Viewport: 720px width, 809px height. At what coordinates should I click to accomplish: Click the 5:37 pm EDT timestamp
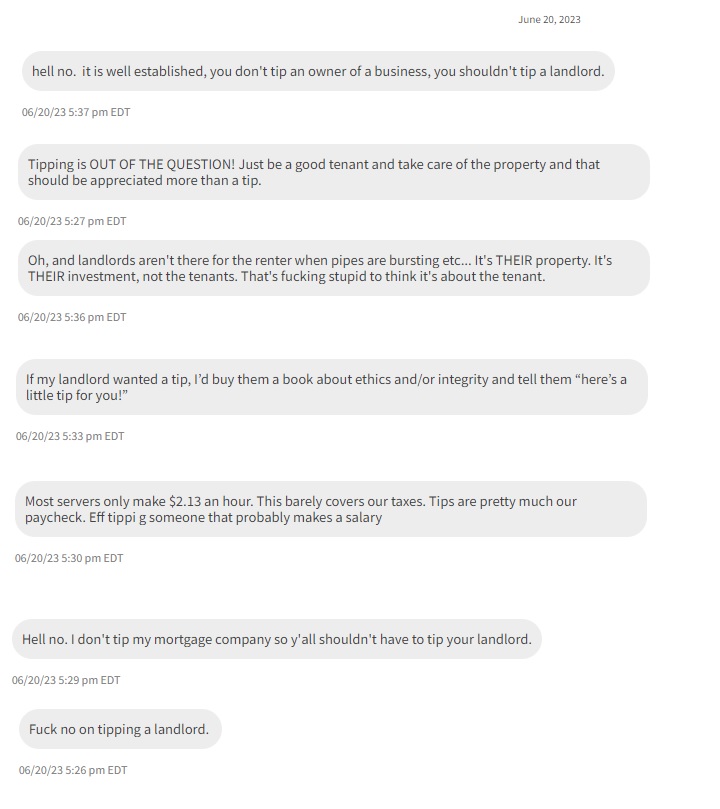pos(76,113)
